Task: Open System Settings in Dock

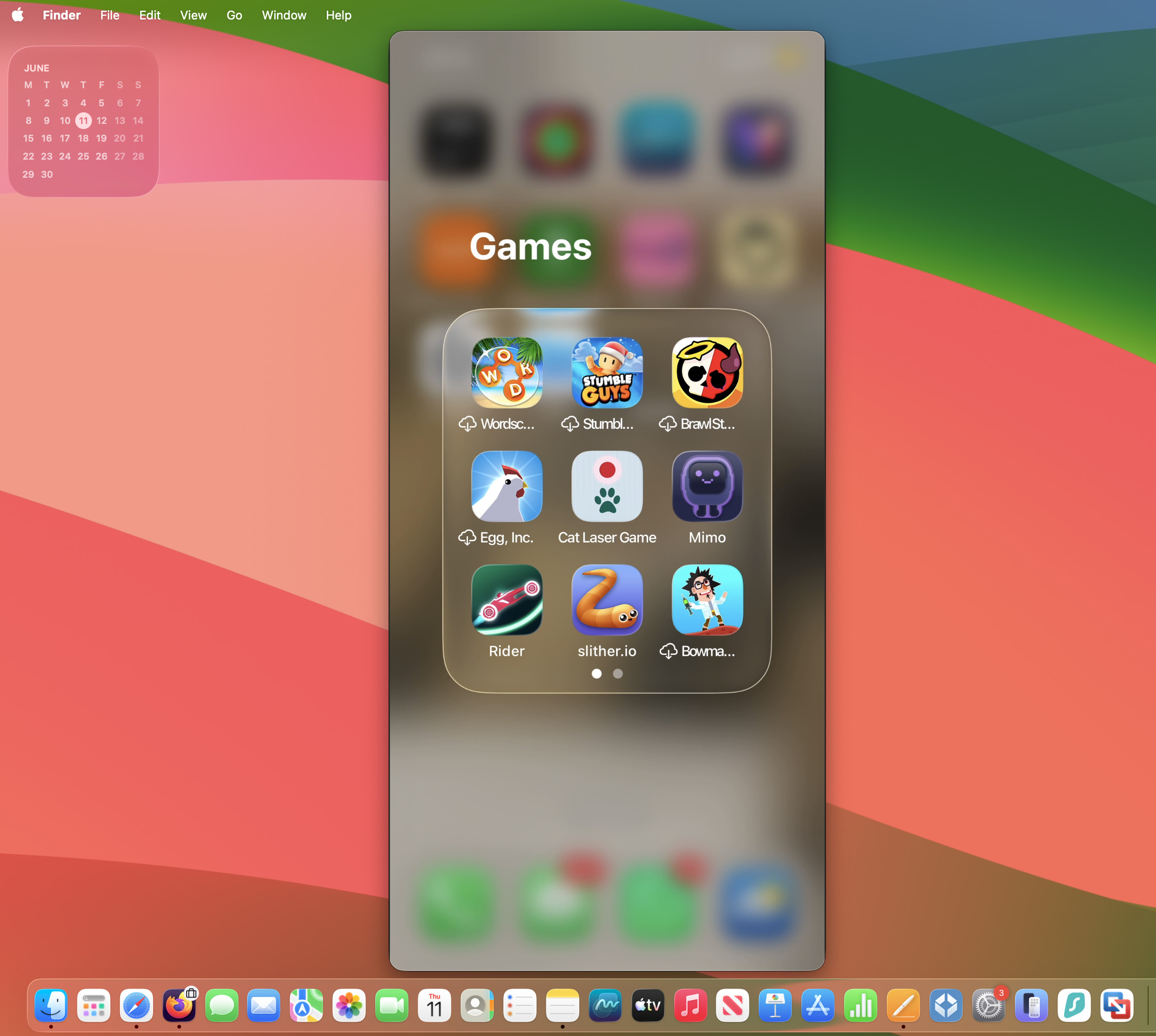Action: pos(988,1005)
